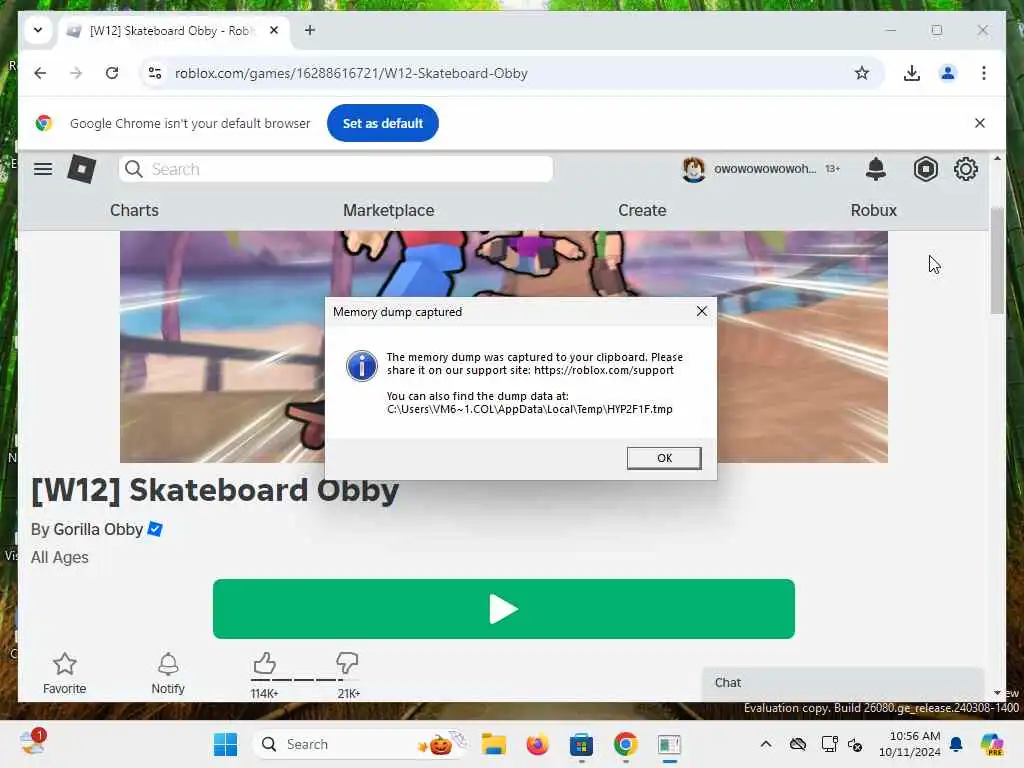This screenshot has height=768, width=1024.
Task: Click the Chrome address bar URL
Action: [x=351, y=73]
